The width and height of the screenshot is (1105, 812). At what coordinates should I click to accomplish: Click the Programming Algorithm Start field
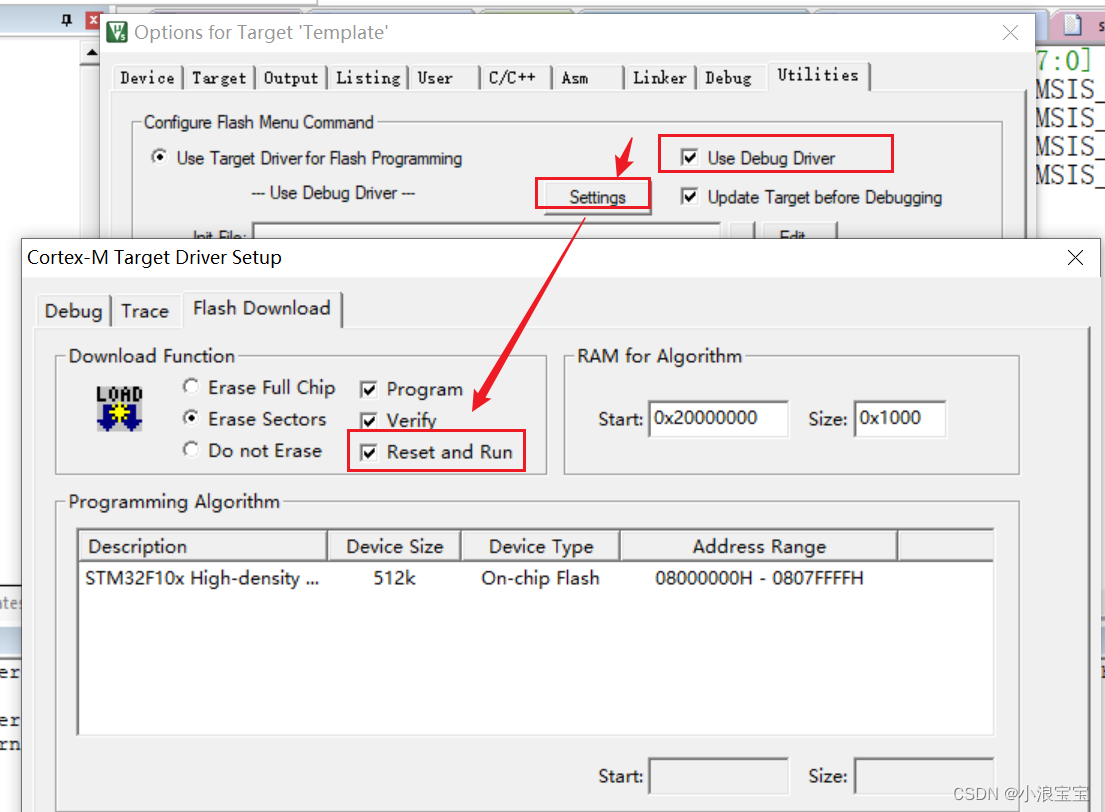718,776
